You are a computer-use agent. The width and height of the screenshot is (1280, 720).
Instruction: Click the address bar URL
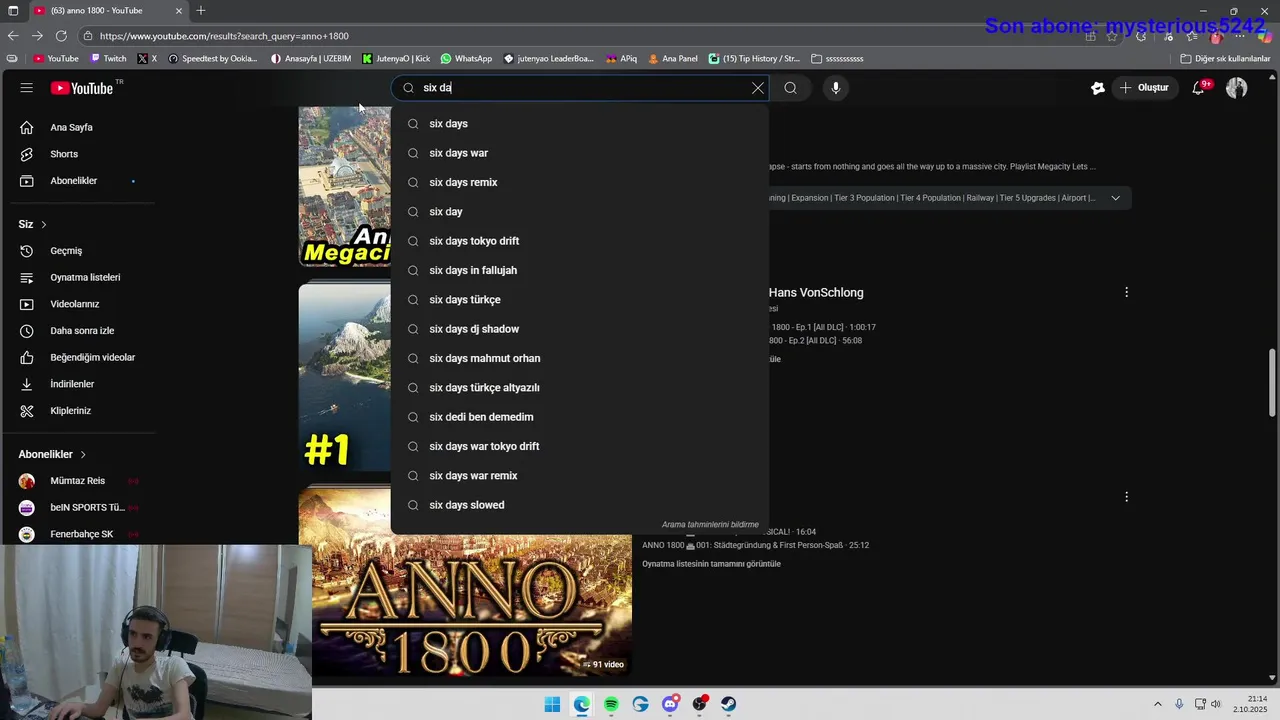(x=224, y=36)
